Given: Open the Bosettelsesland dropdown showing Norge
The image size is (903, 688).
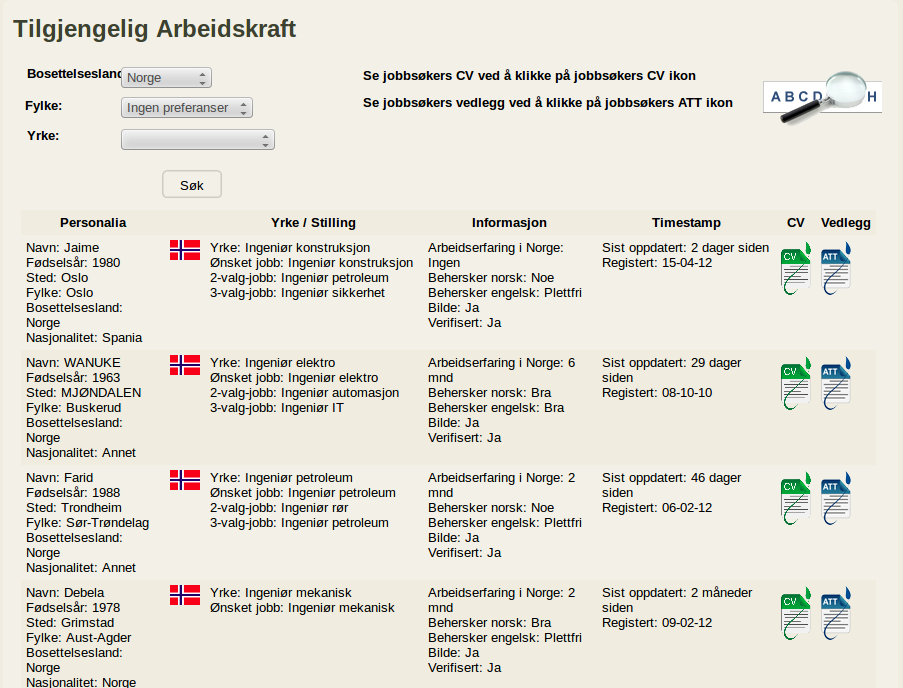Looking at the screenshot, I should point(166,78).
